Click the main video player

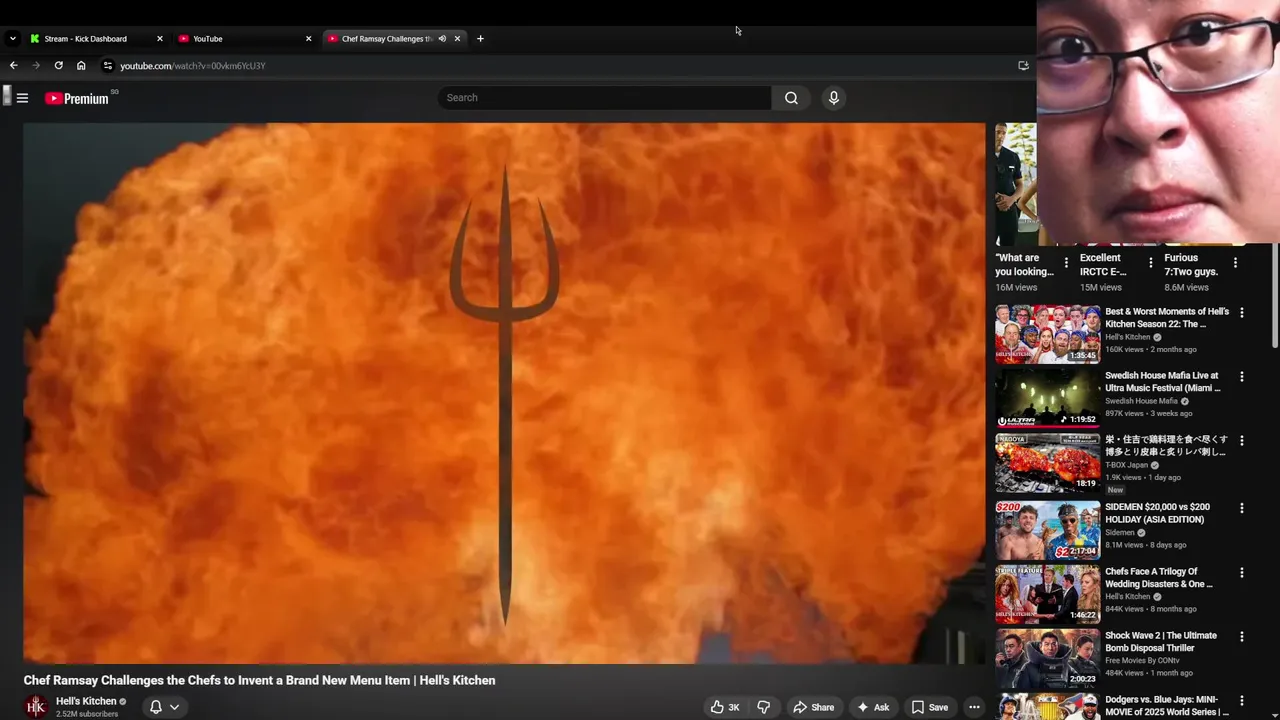[x=504, y=393]
